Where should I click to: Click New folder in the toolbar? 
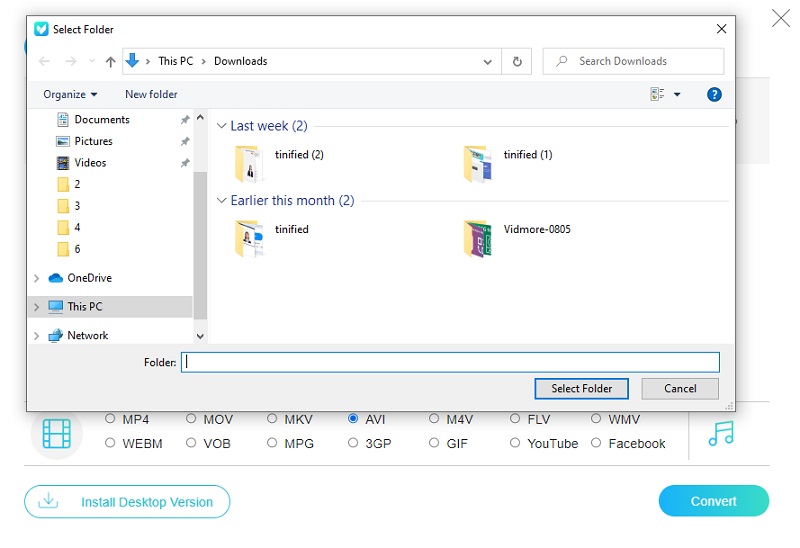tap(151, 94)
